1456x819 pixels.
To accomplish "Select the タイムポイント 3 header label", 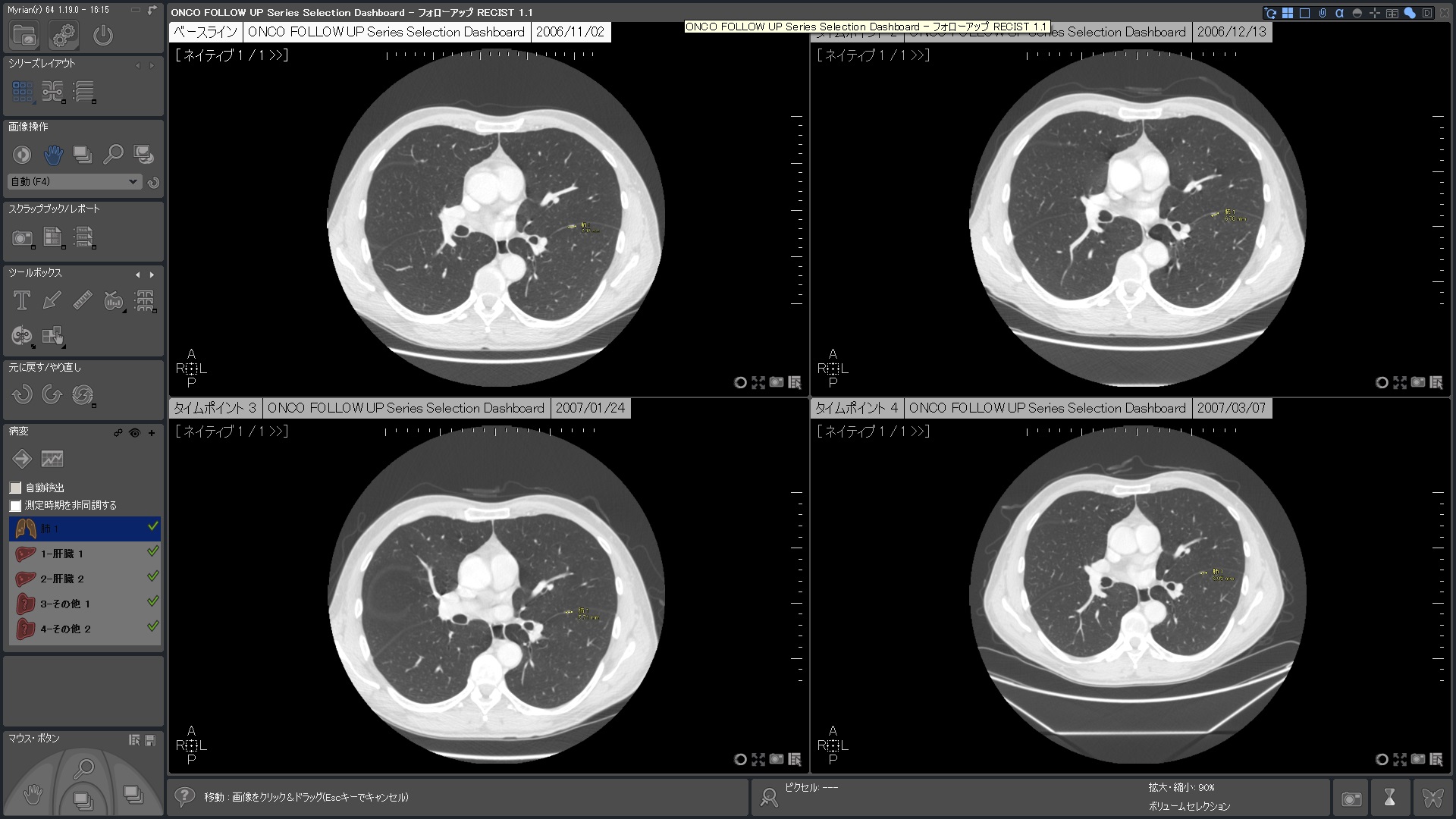I will click(215, 408).
